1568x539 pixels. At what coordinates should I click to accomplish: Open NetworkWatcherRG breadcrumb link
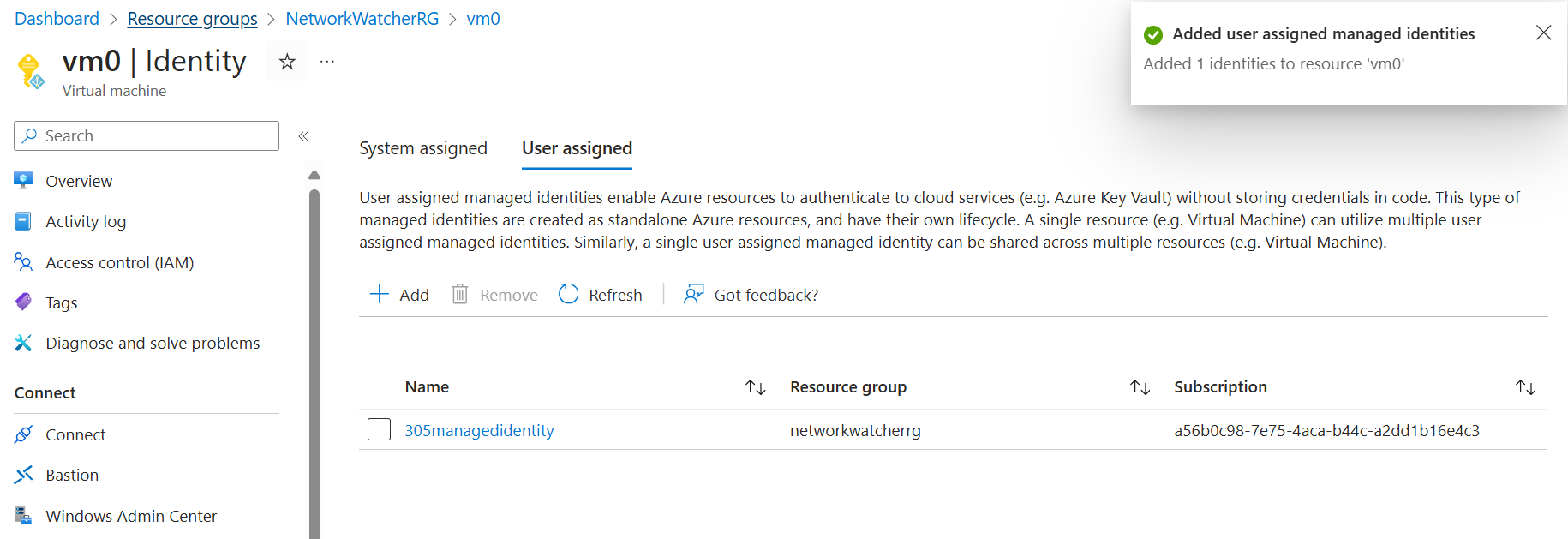tap(362, 19)
